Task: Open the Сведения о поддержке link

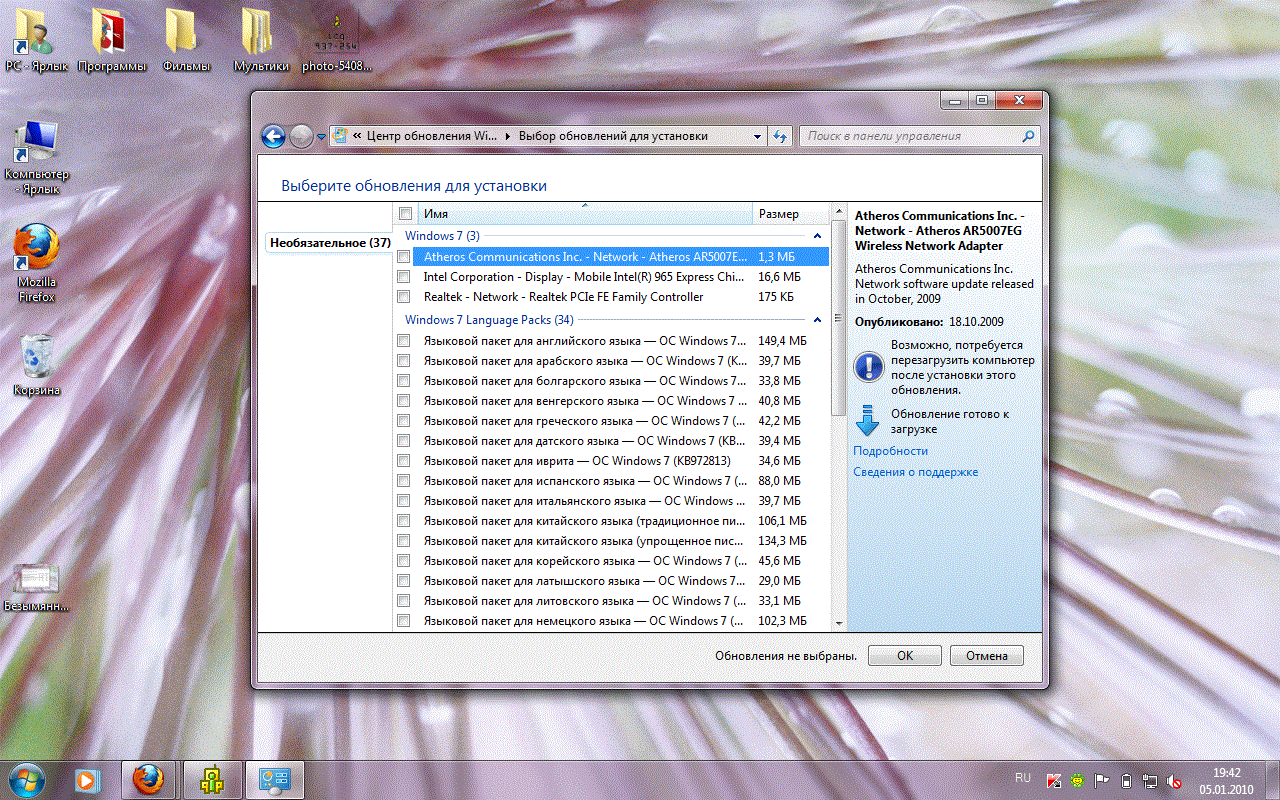Action: (x=915, y=472)
